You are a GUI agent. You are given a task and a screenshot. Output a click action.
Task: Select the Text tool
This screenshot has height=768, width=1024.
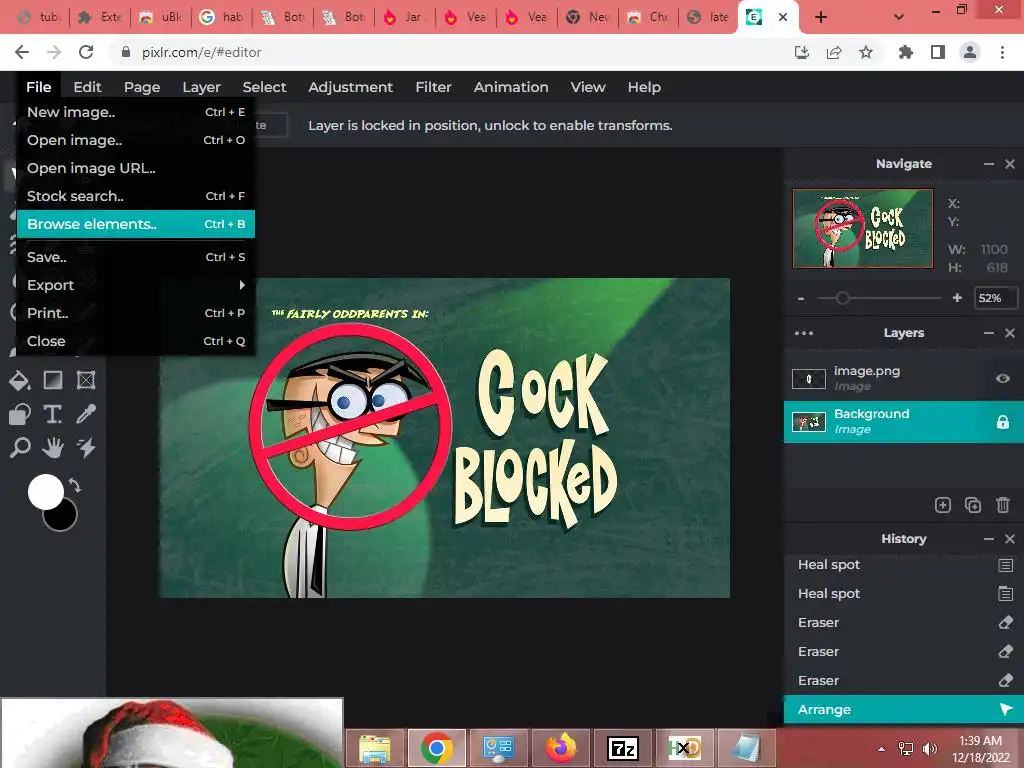(x=53, y=414)
